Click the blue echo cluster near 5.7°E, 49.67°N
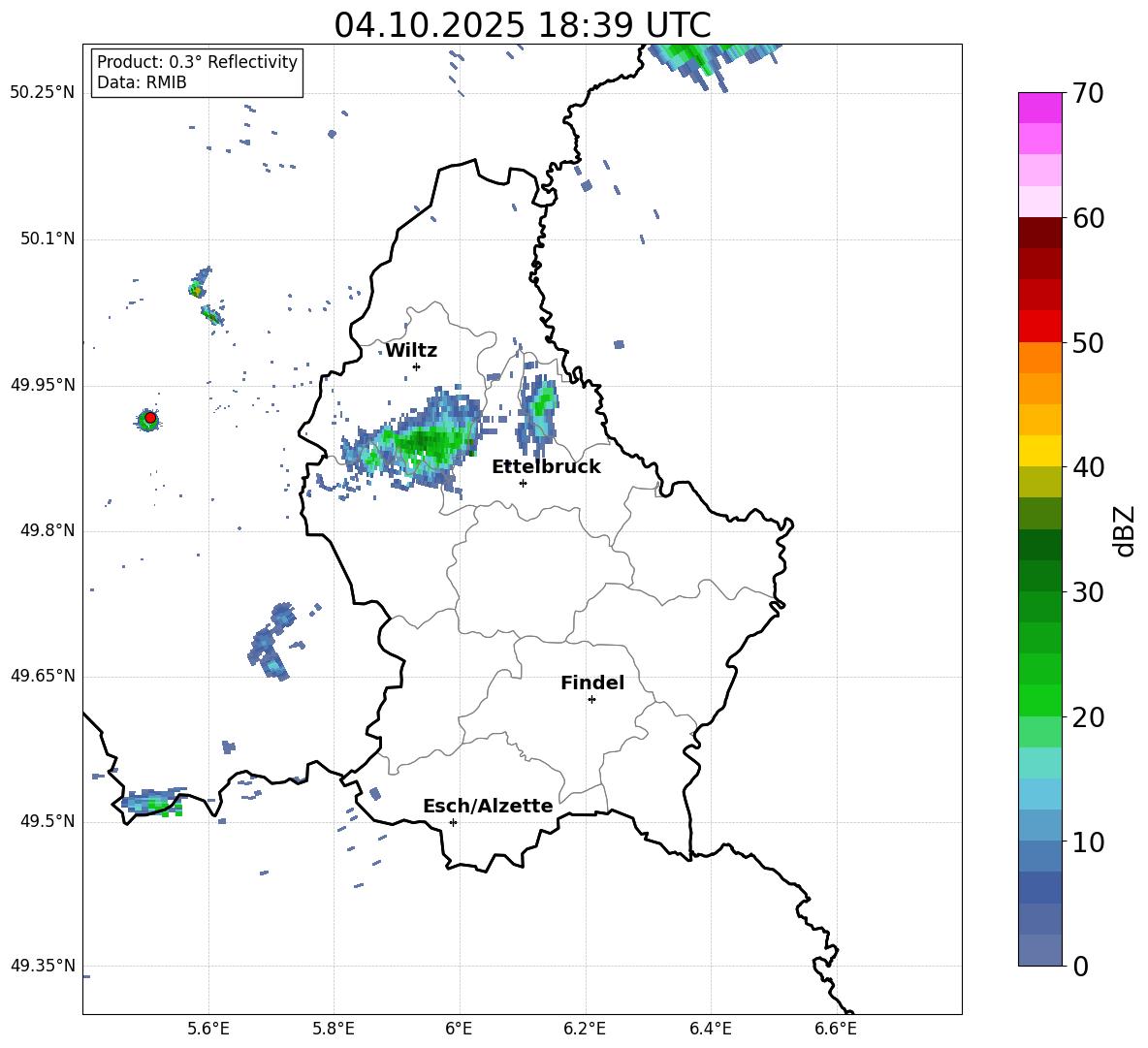The height and width of the screenshot is (1048, 1148). [x=271, y=642]
